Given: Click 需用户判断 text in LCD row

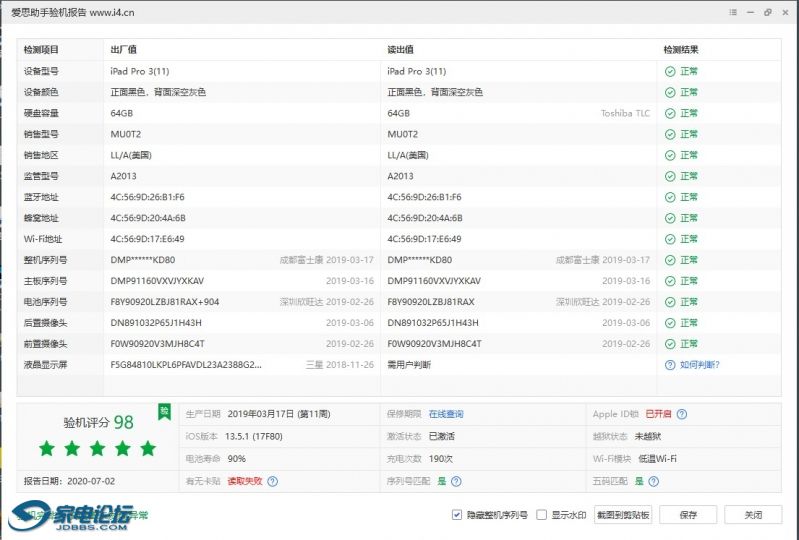Looking at the screenshot, I should pos(409,365).
